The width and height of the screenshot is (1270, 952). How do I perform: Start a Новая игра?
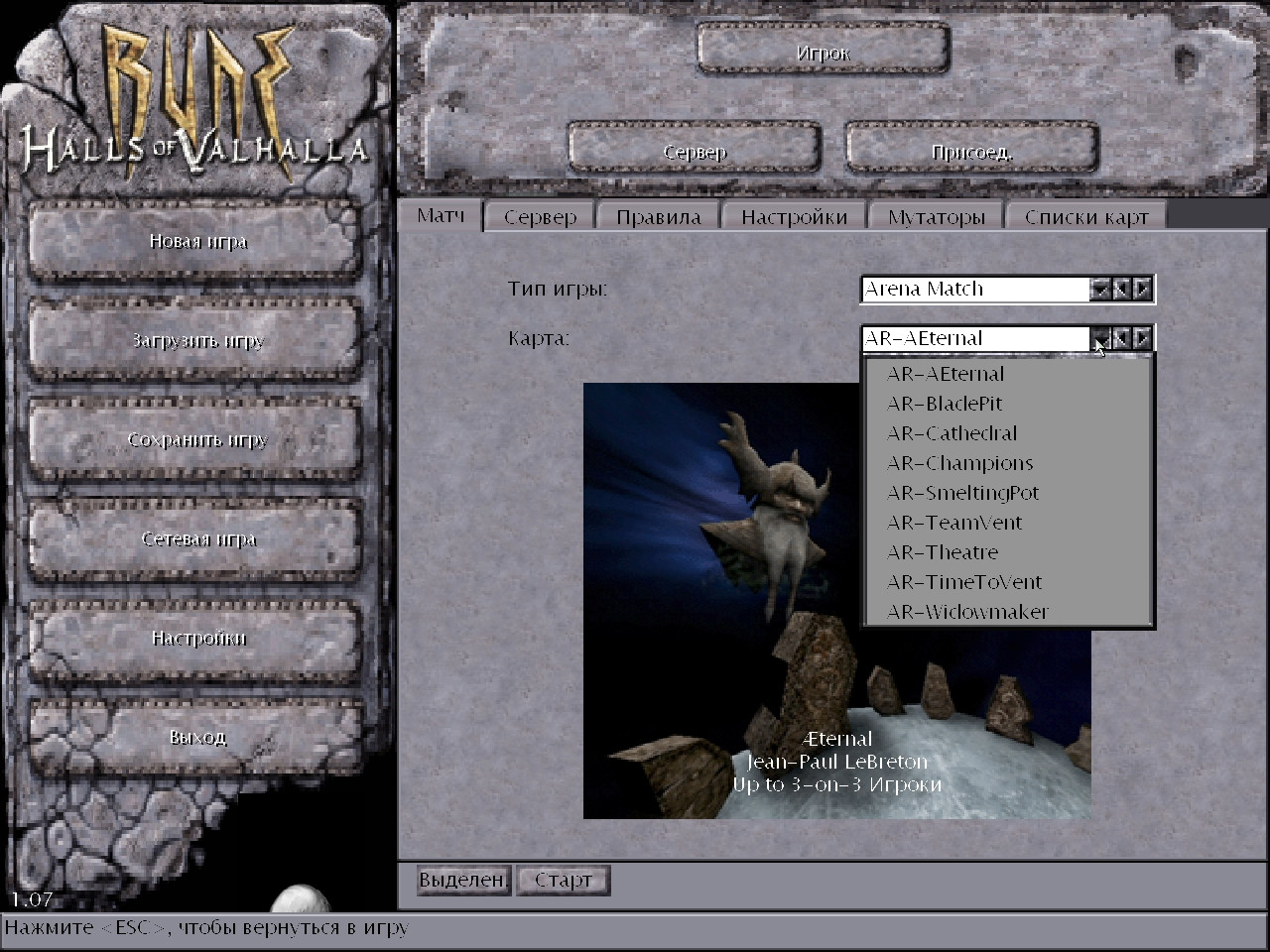(x=196, y=241)
